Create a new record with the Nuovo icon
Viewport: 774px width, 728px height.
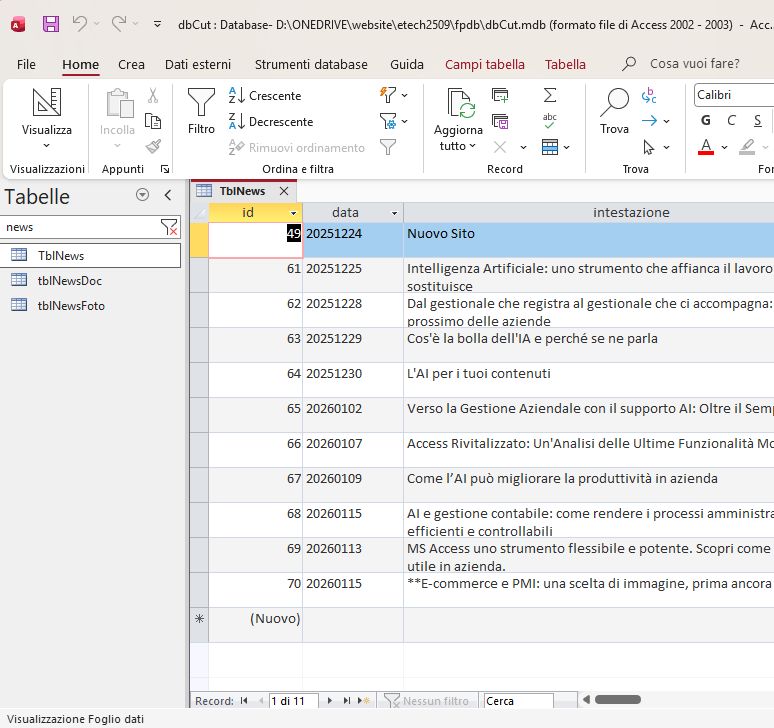[500, 95]
